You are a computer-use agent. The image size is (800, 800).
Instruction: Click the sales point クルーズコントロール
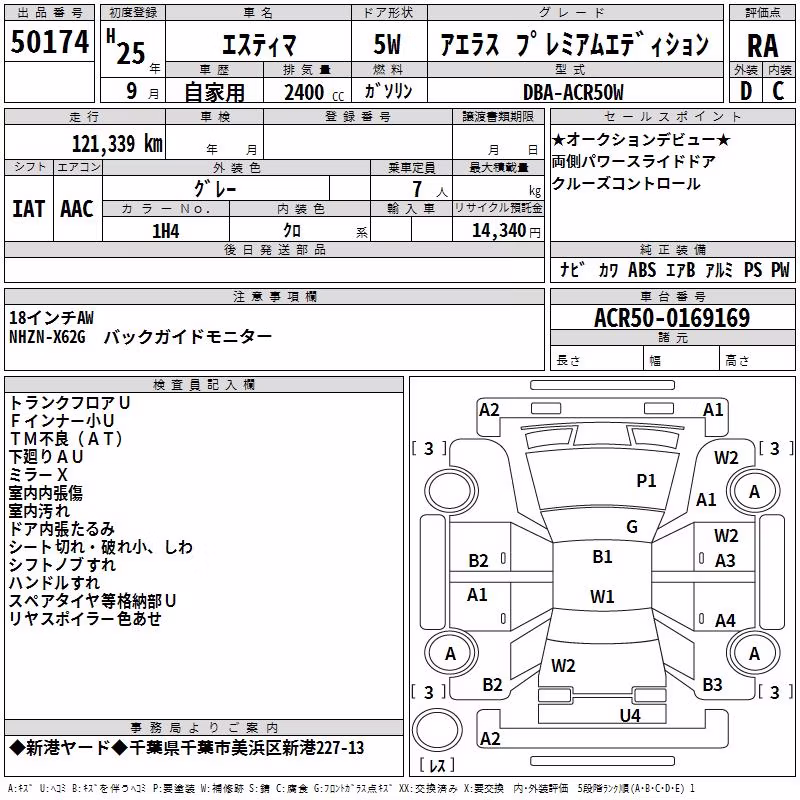click(626, 184)
